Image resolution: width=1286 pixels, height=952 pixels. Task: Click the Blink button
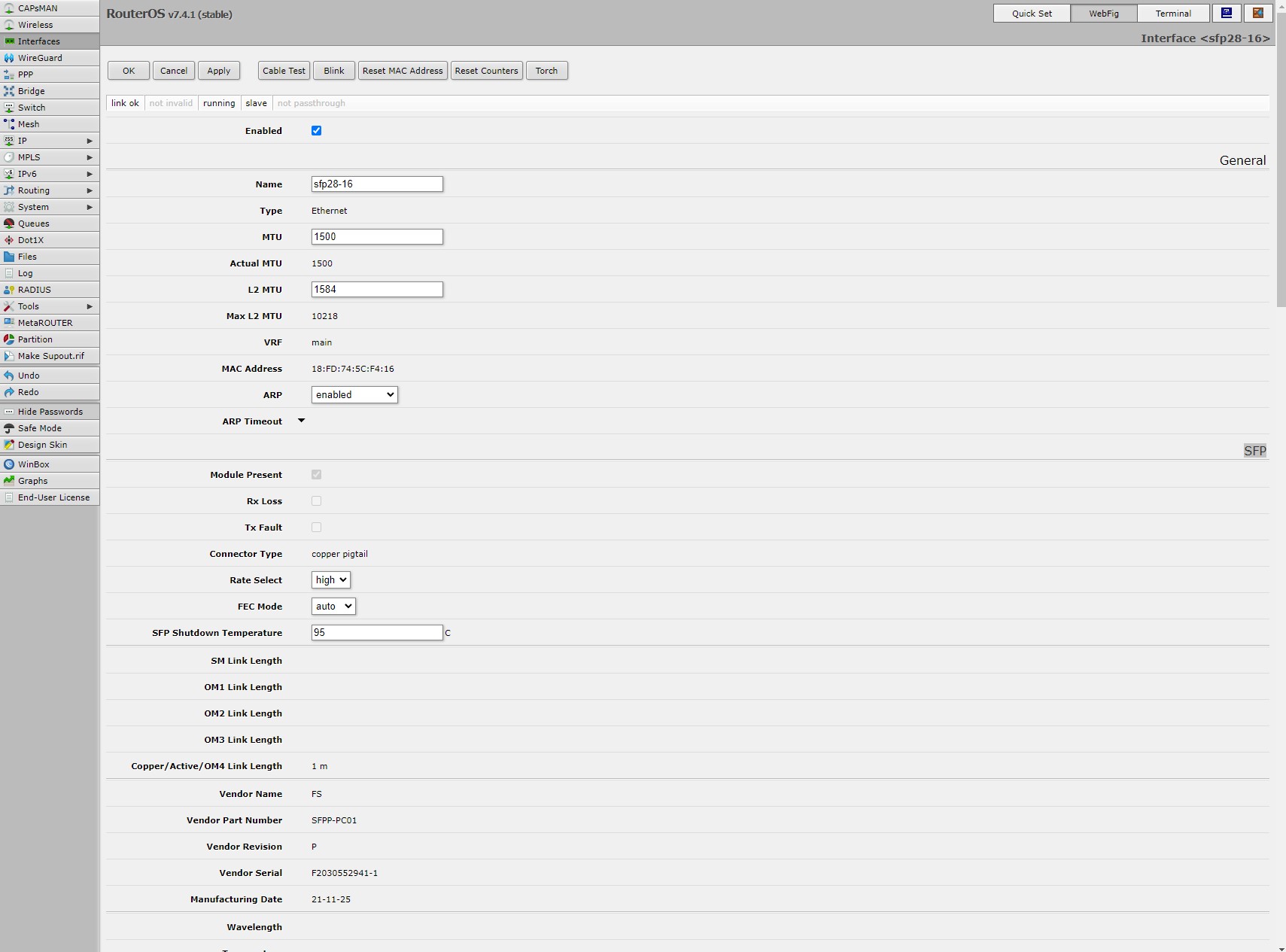click(x=334, y=71)
